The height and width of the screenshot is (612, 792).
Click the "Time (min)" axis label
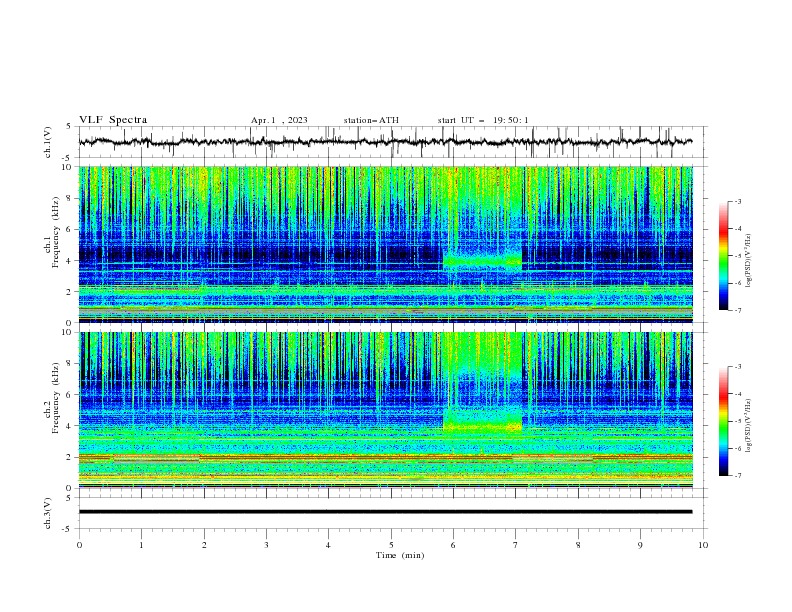tap(400, 555)
